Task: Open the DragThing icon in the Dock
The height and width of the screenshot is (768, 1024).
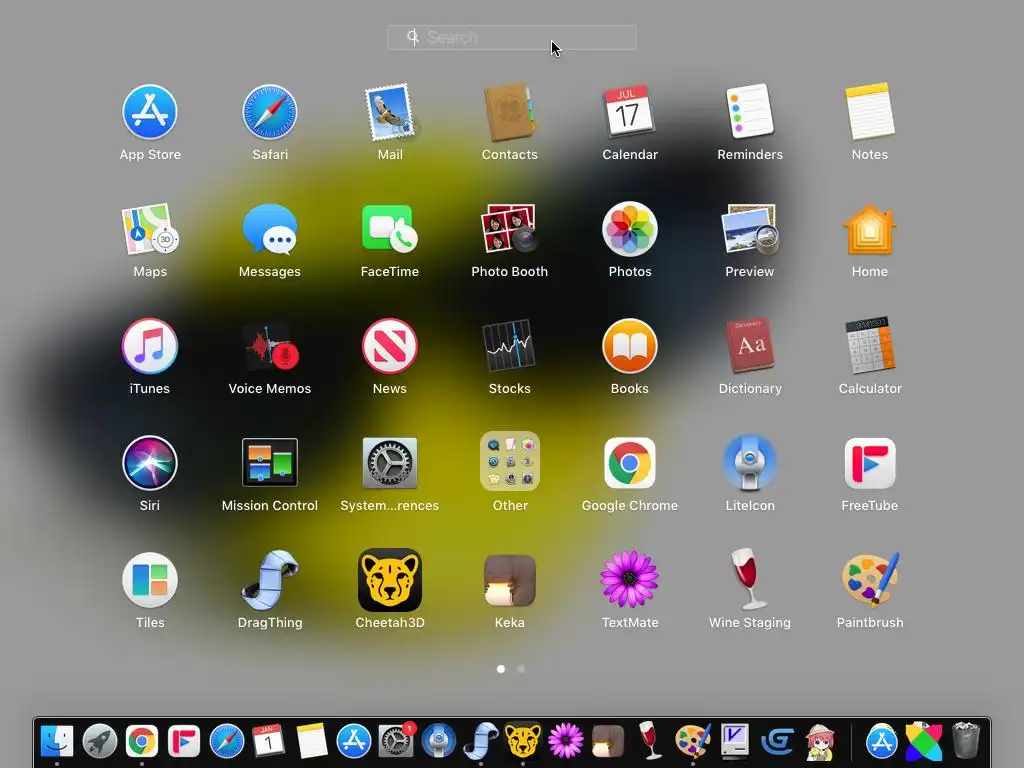Action: pyautogui.click(x=481, y=742)
